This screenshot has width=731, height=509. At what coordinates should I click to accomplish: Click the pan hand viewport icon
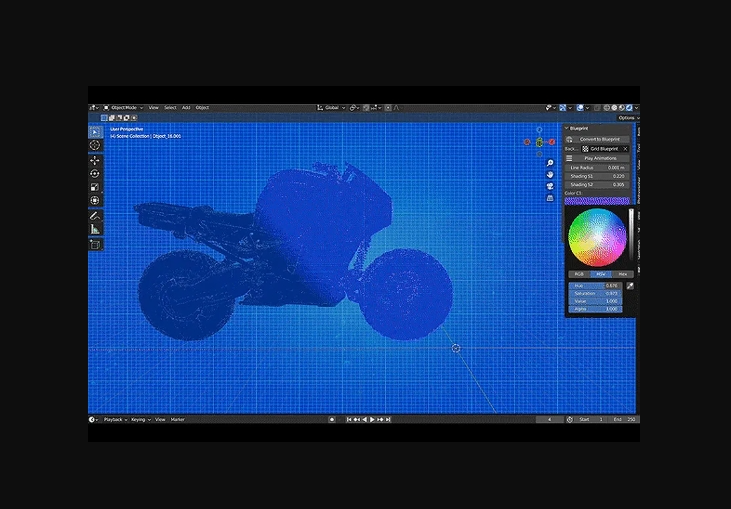coord(550,174)
